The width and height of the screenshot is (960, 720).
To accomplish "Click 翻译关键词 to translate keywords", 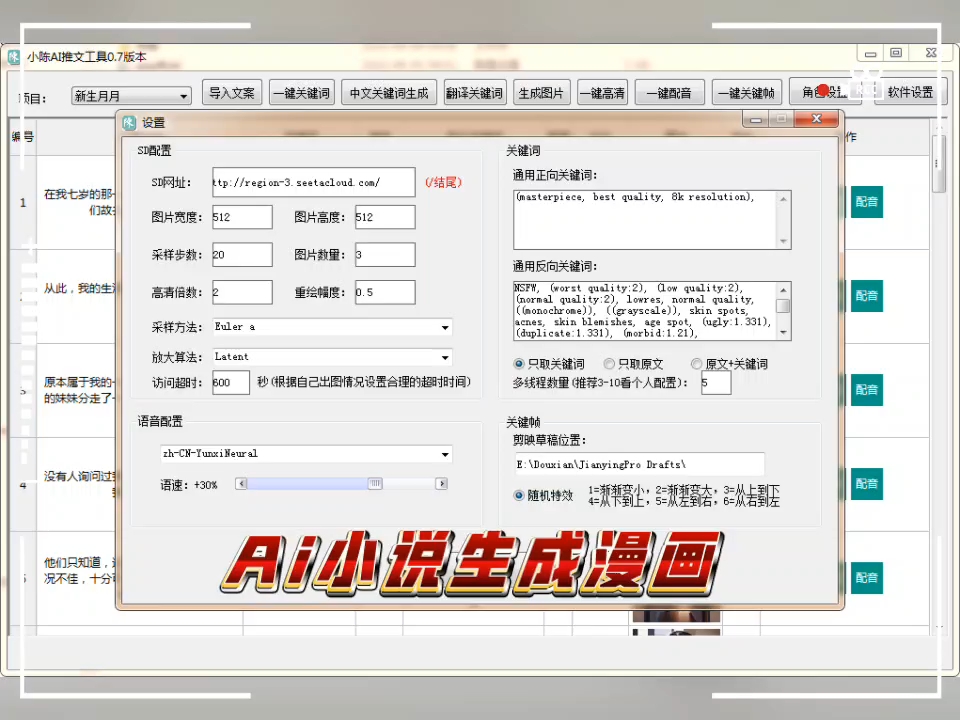I will pyautogui.click(x=474, y=92).
